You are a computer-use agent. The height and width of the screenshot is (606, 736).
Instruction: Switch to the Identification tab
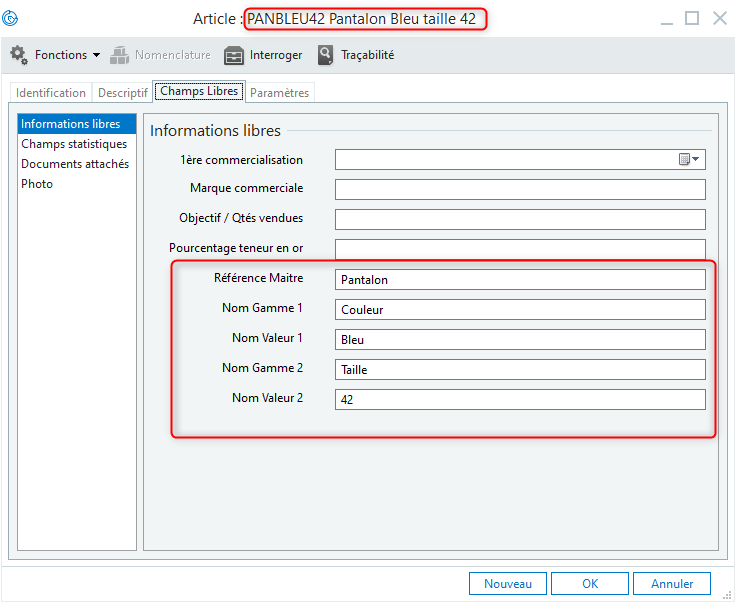point(51,93)
